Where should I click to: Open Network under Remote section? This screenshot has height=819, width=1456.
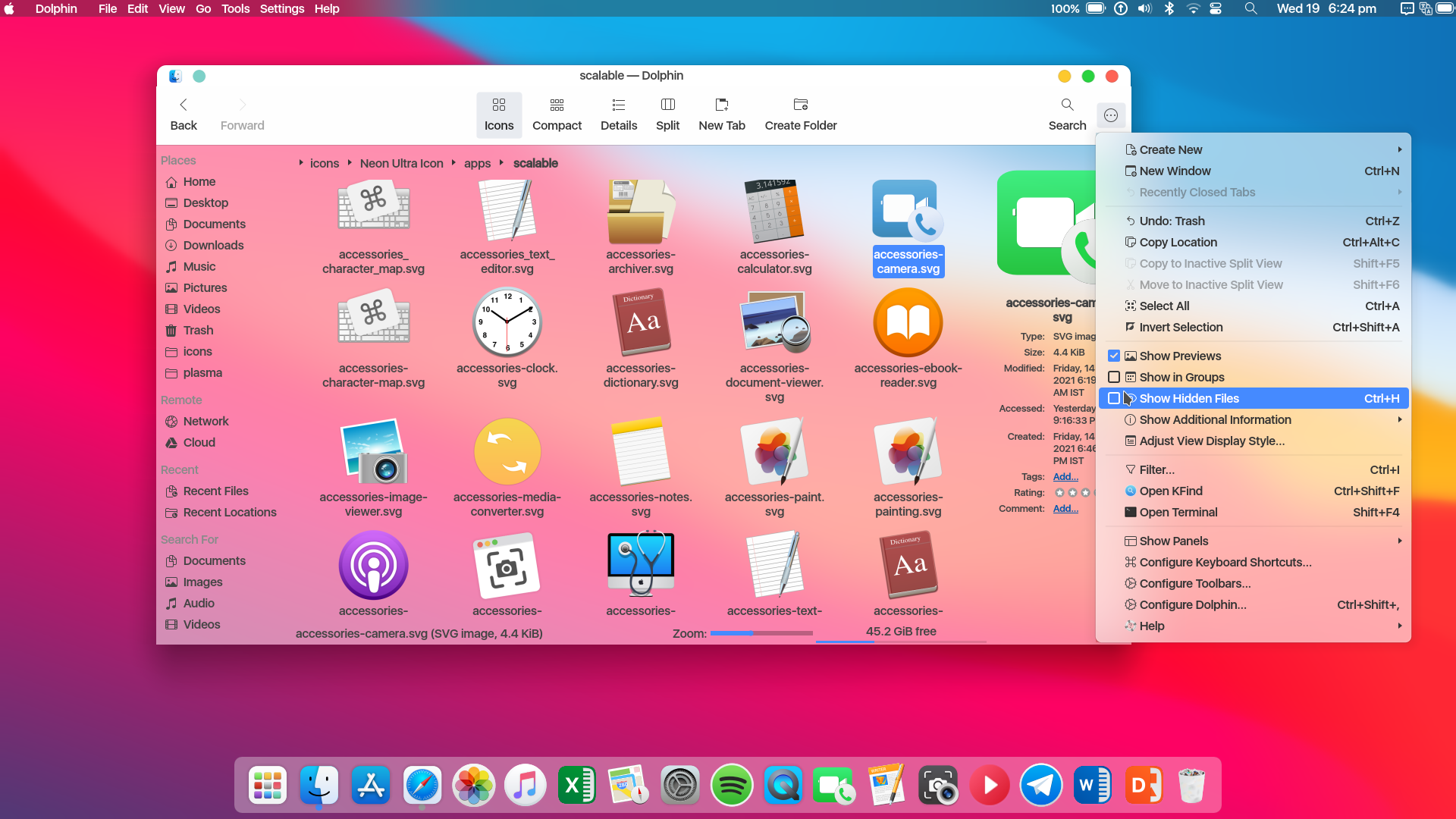(x=206, y=422)
